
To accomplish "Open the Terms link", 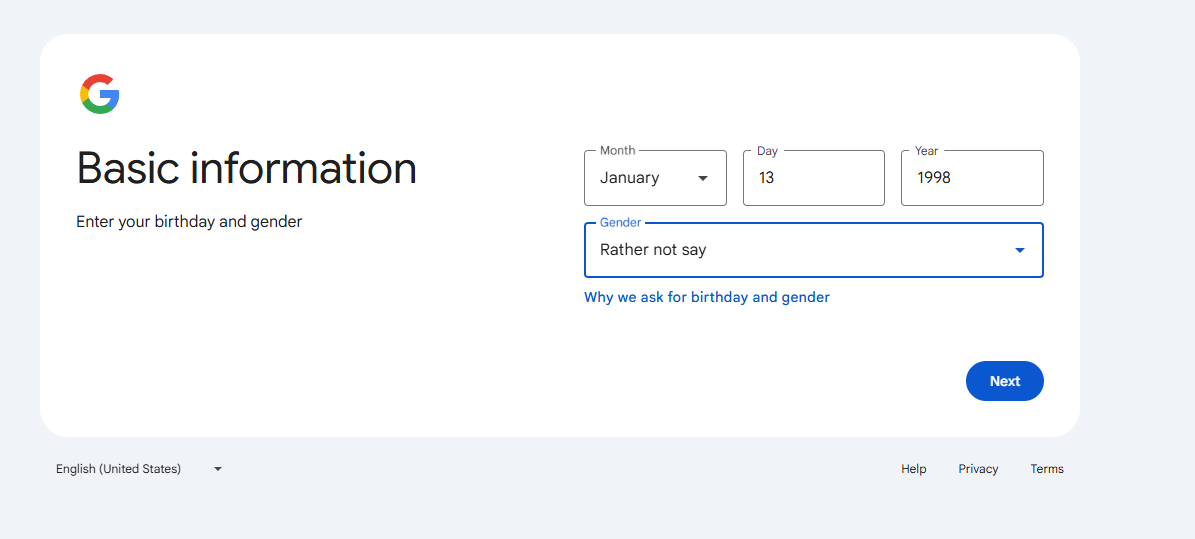I will (1047, 469).
